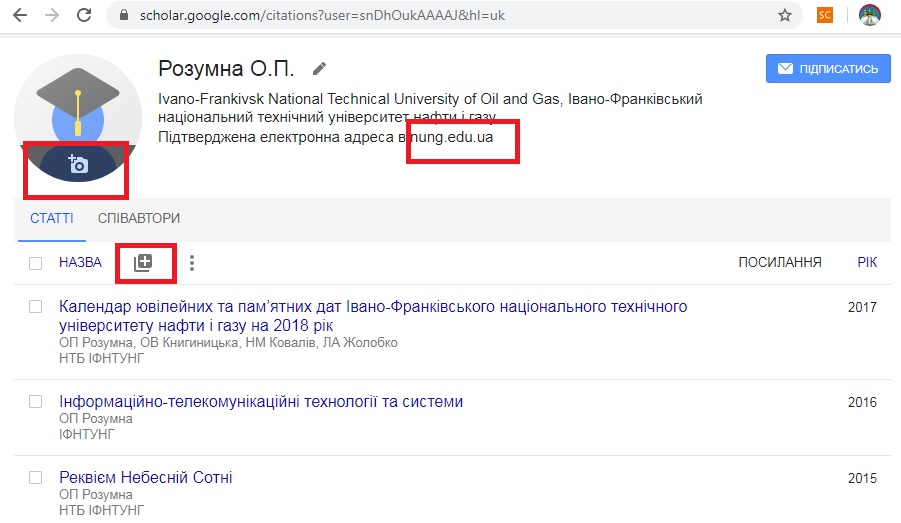Viewport: 901px width, 523px height.
Task: Reload the Google Scholar page
Action: click(x=84, y=16)
